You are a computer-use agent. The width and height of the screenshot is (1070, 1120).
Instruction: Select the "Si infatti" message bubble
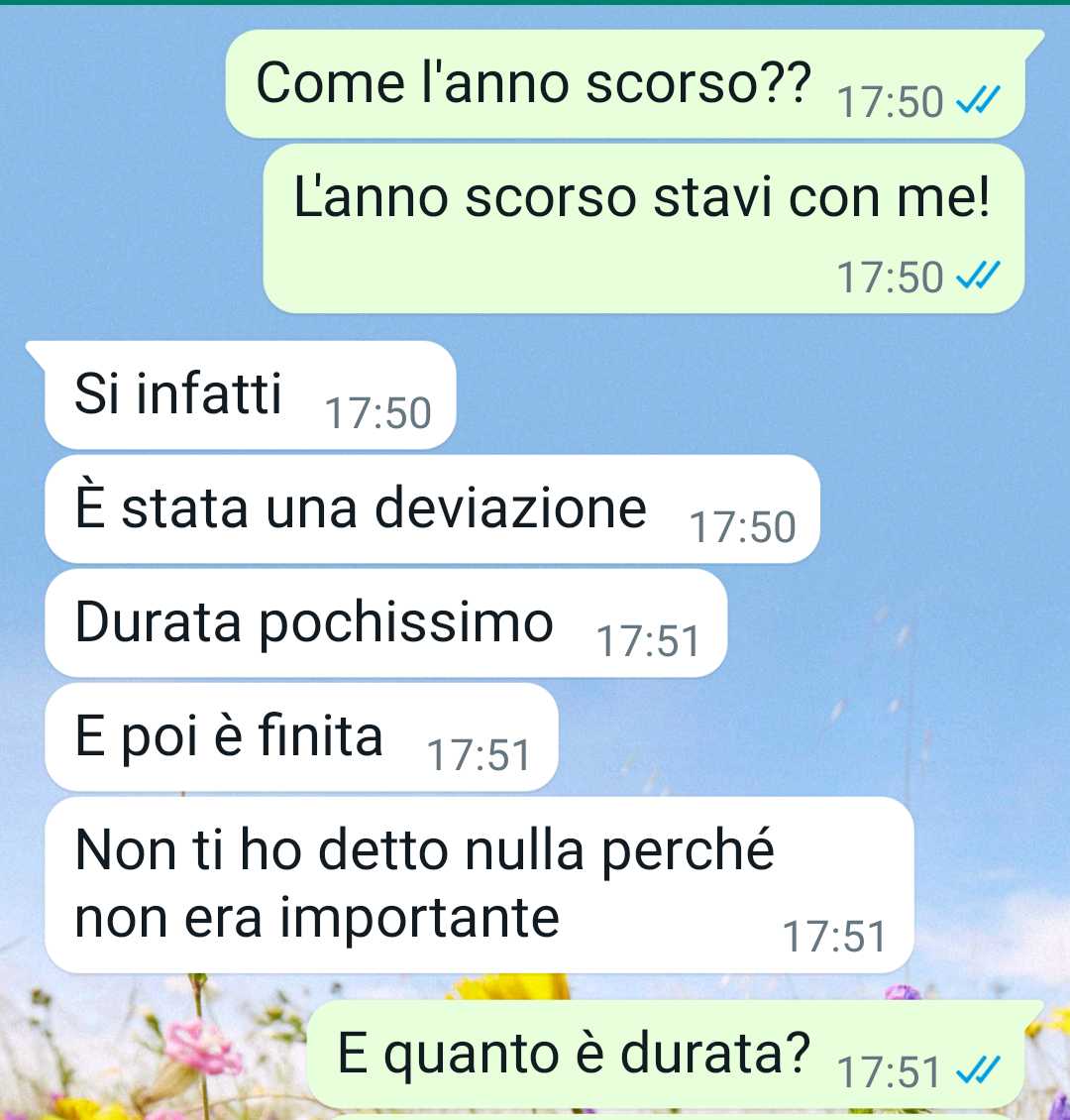[x=250, y=395]
